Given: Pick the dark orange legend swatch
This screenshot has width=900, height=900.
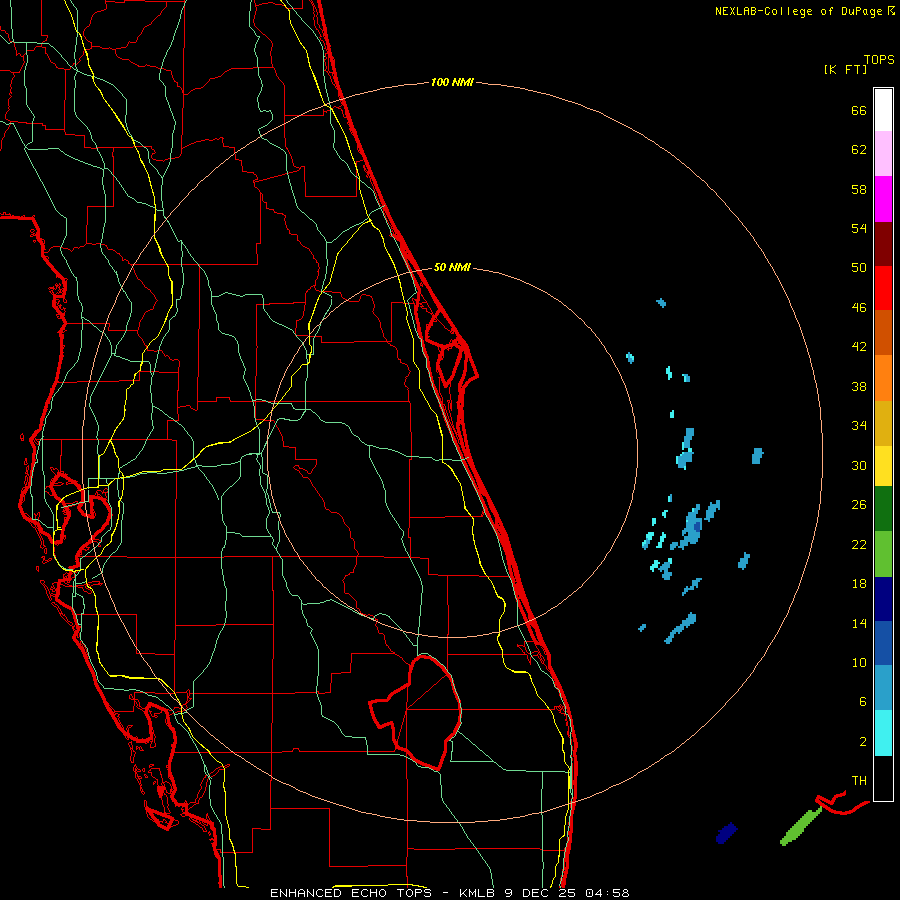Looking at the screenshot, I should (883, 332).
